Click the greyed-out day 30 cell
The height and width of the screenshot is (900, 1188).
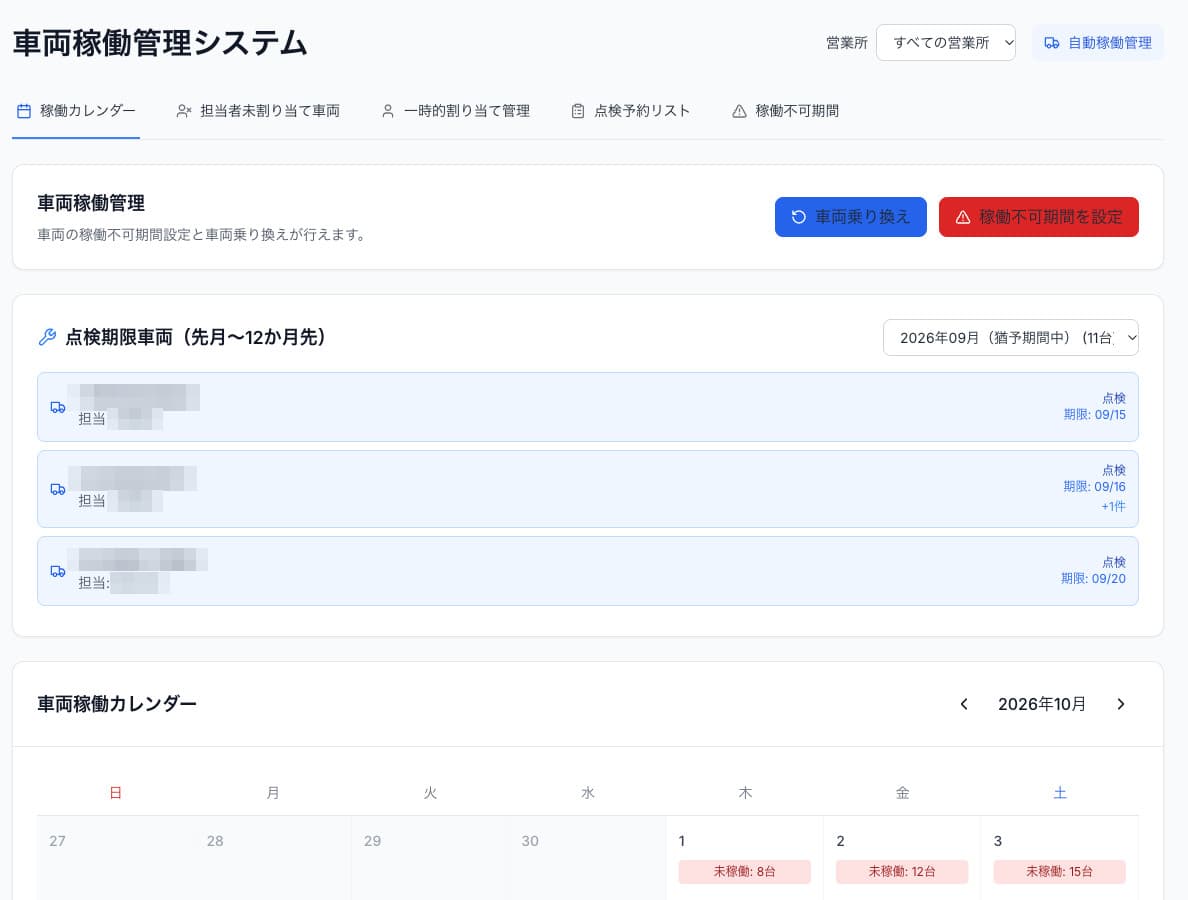pos(588,858)
